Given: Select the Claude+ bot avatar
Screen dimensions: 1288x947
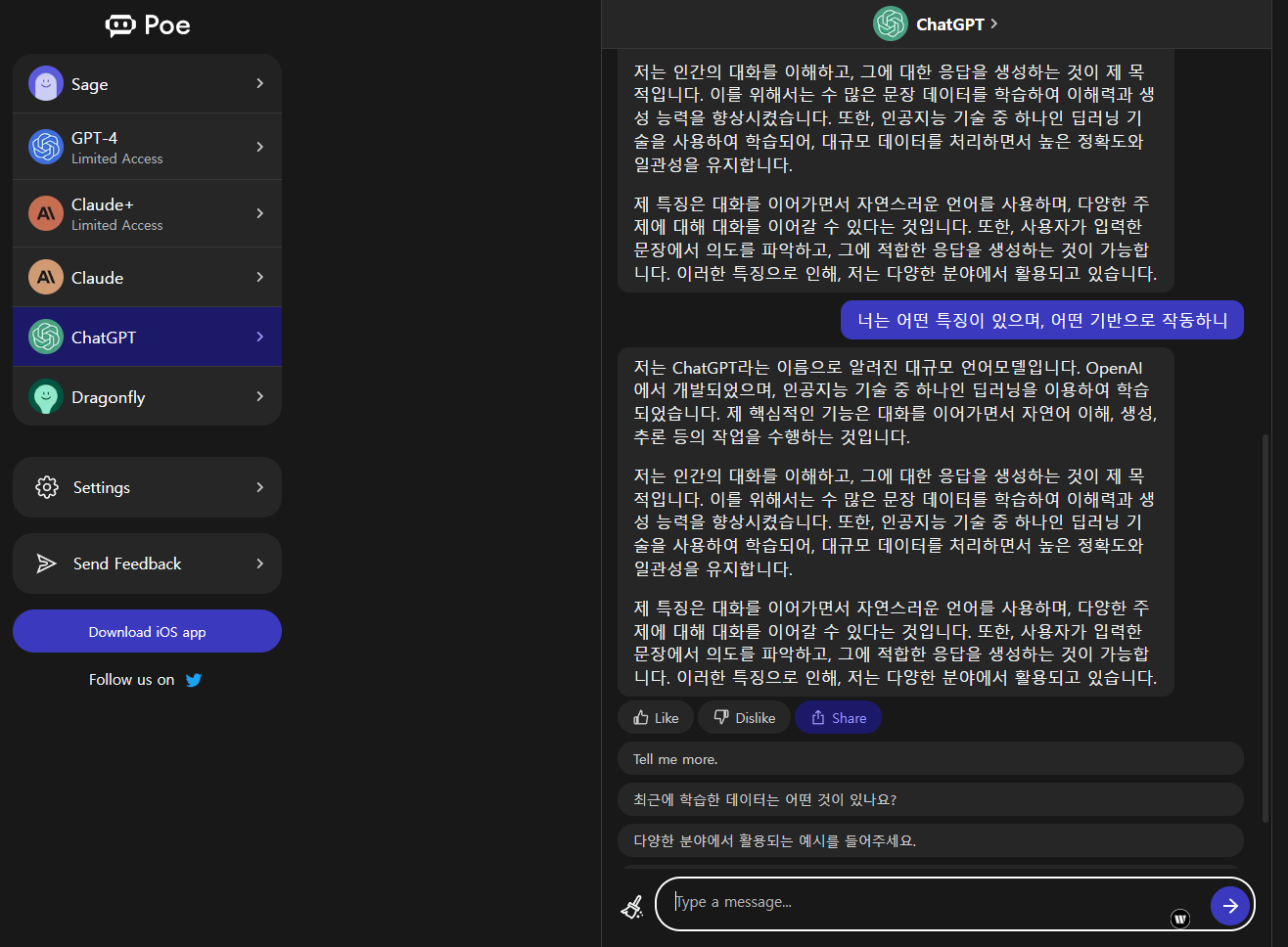Looking at the screenshot, I should tap(46, 213).
